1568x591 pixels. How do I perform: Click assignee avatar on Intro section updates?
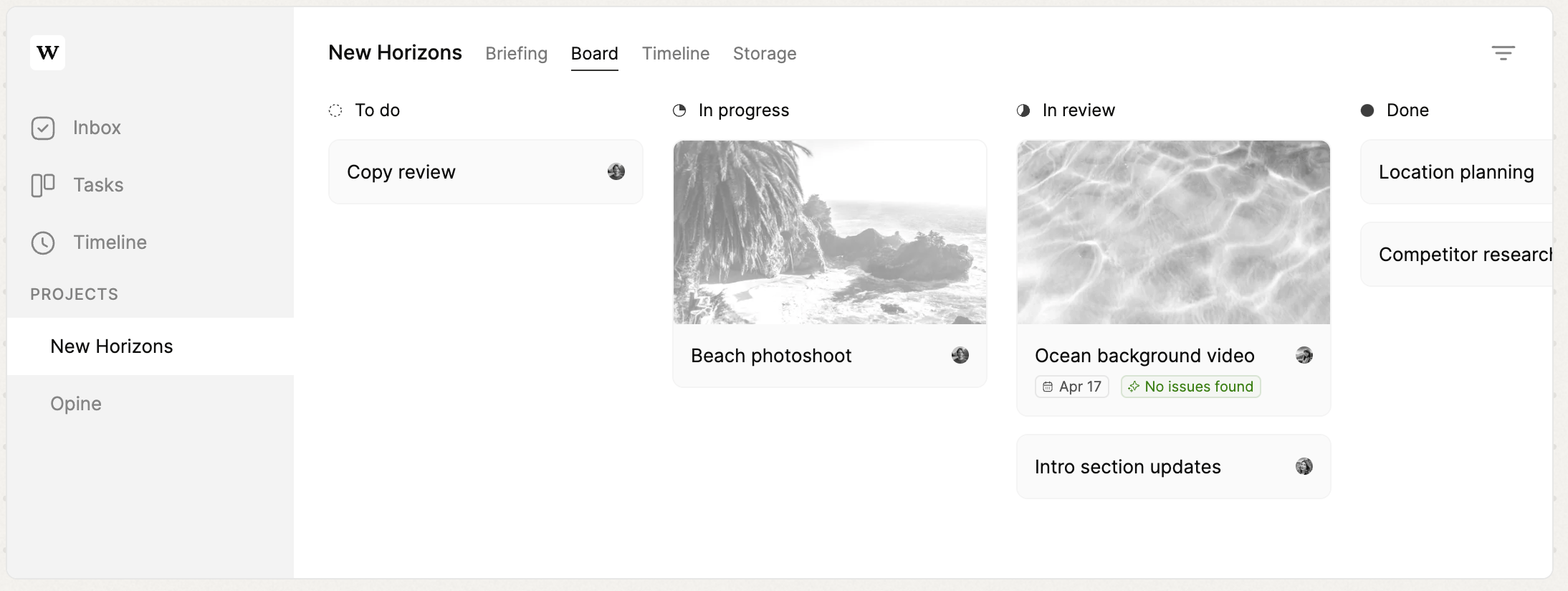point(1304,466)
